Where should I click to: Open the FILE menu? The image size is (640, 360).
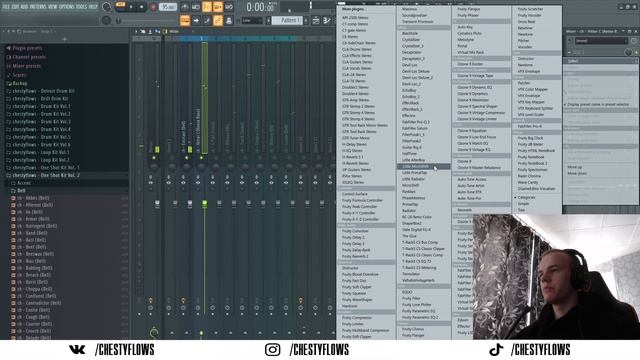click(x=6, y=7)
